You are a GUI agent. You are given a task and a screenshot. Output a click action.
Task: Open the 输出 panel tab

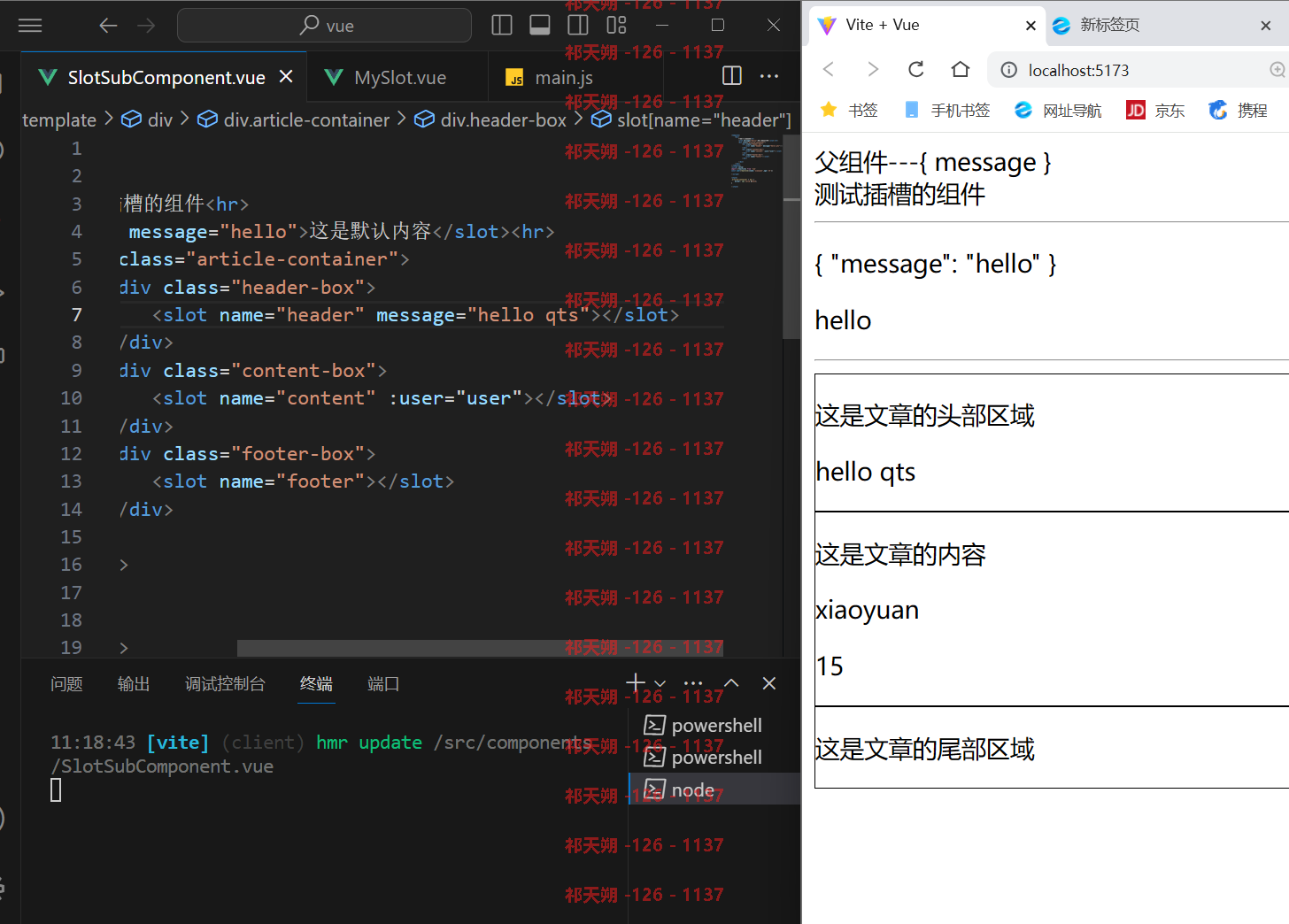pyautogui.click(x=134, y=684)
